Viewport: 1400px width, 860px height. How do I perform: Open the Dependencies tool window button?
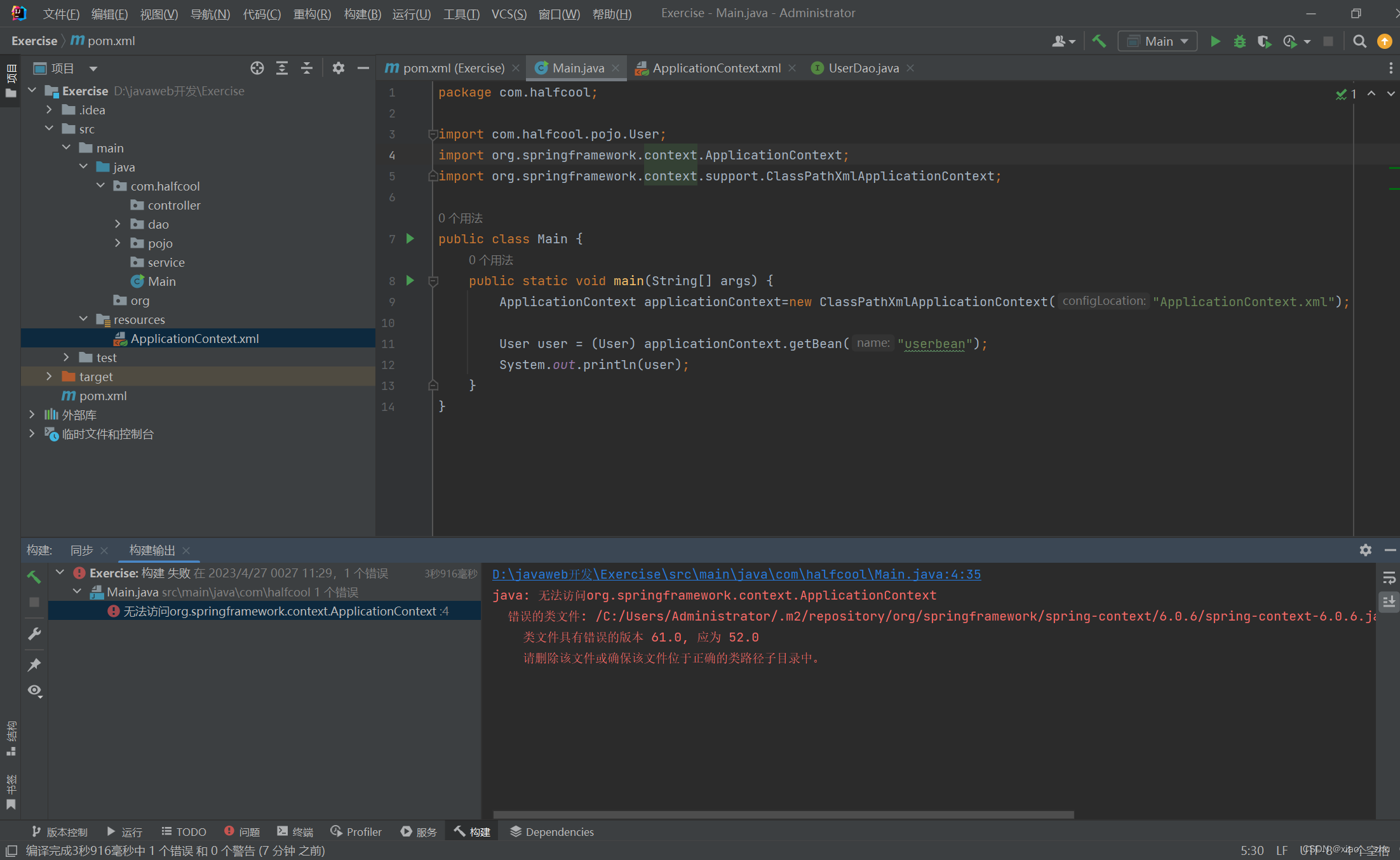[x=551, y=831]
